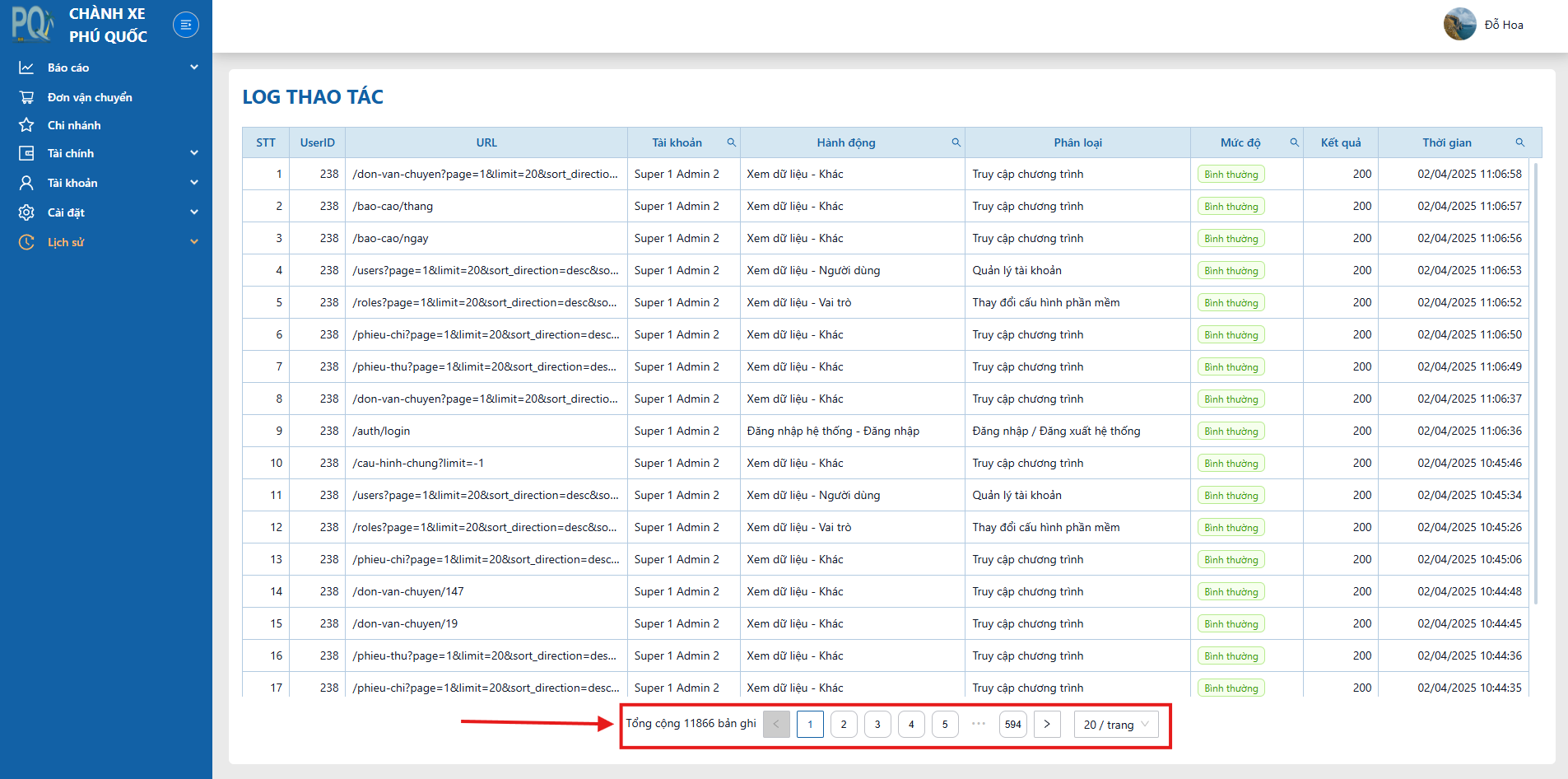The image size is (1568, 779).
Task: Go to pagination page 2
Action: (x=844, y=725)
